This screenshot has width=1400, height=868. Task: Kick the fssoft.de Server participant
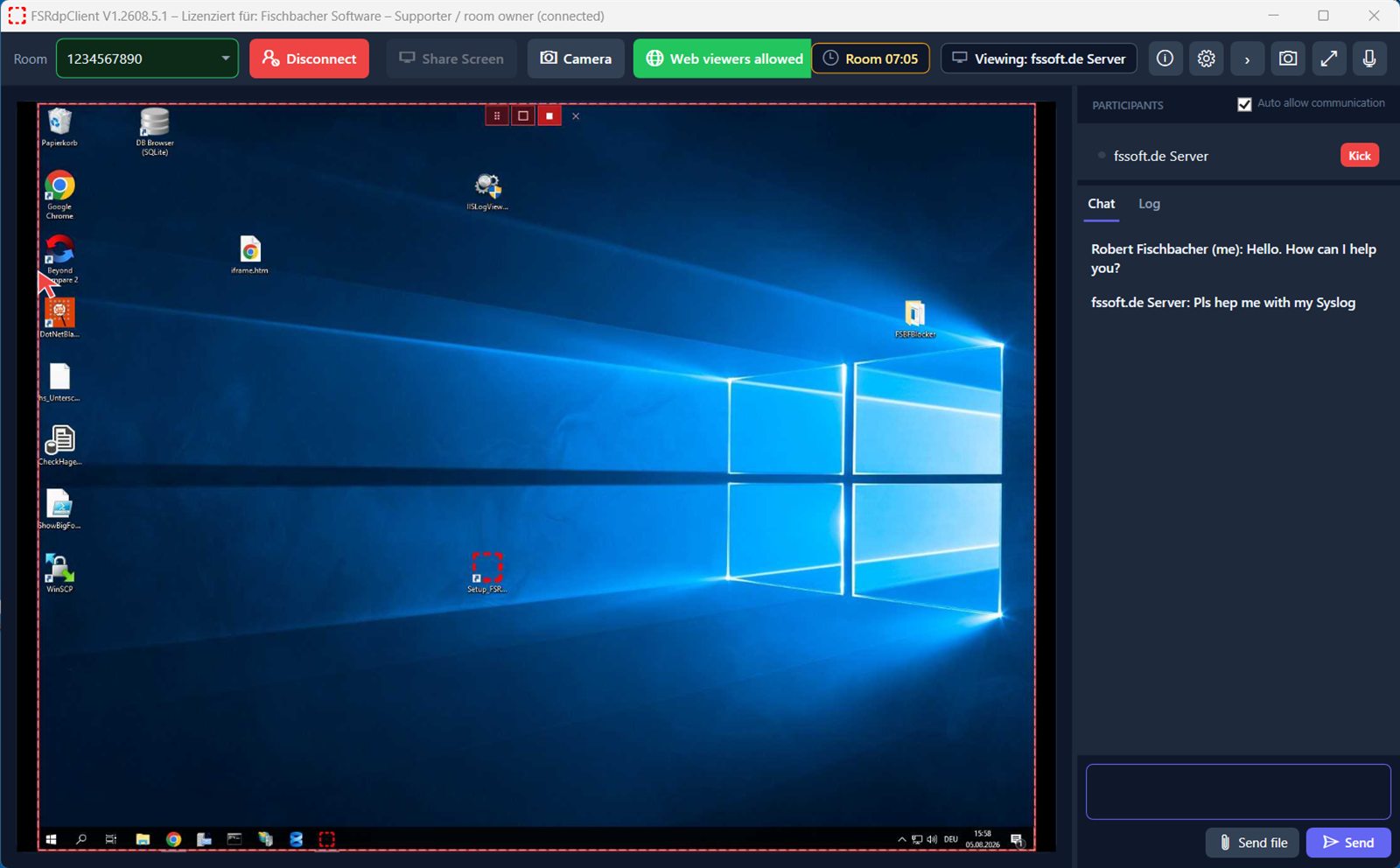coord(1360,156)
